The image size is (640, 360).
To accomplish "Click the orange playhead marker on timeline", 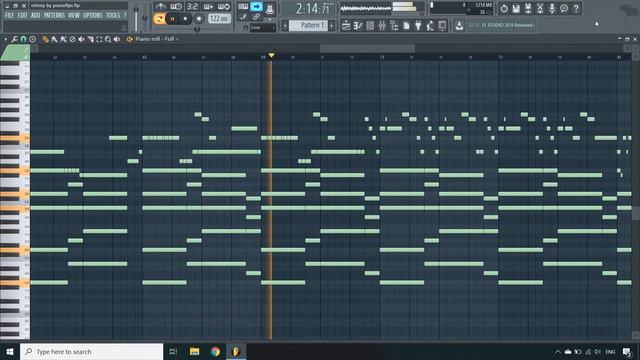I will click(x=271, y=55).
